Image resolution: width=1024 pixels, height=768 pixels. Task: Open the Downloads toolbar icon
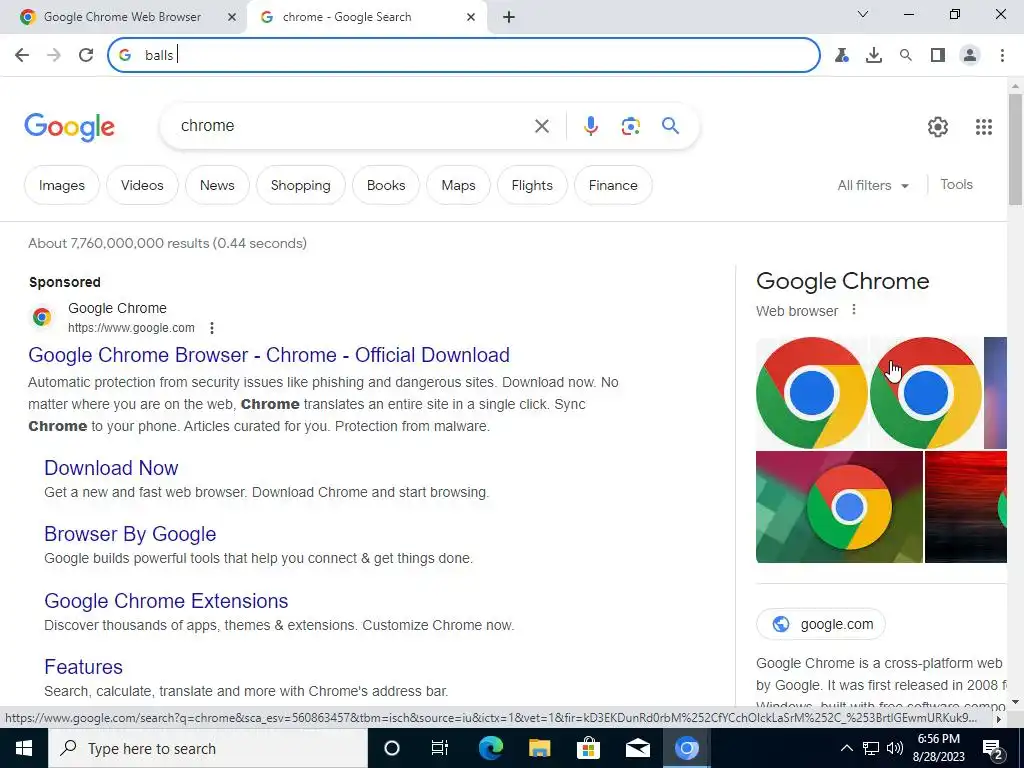click(874, 56)
